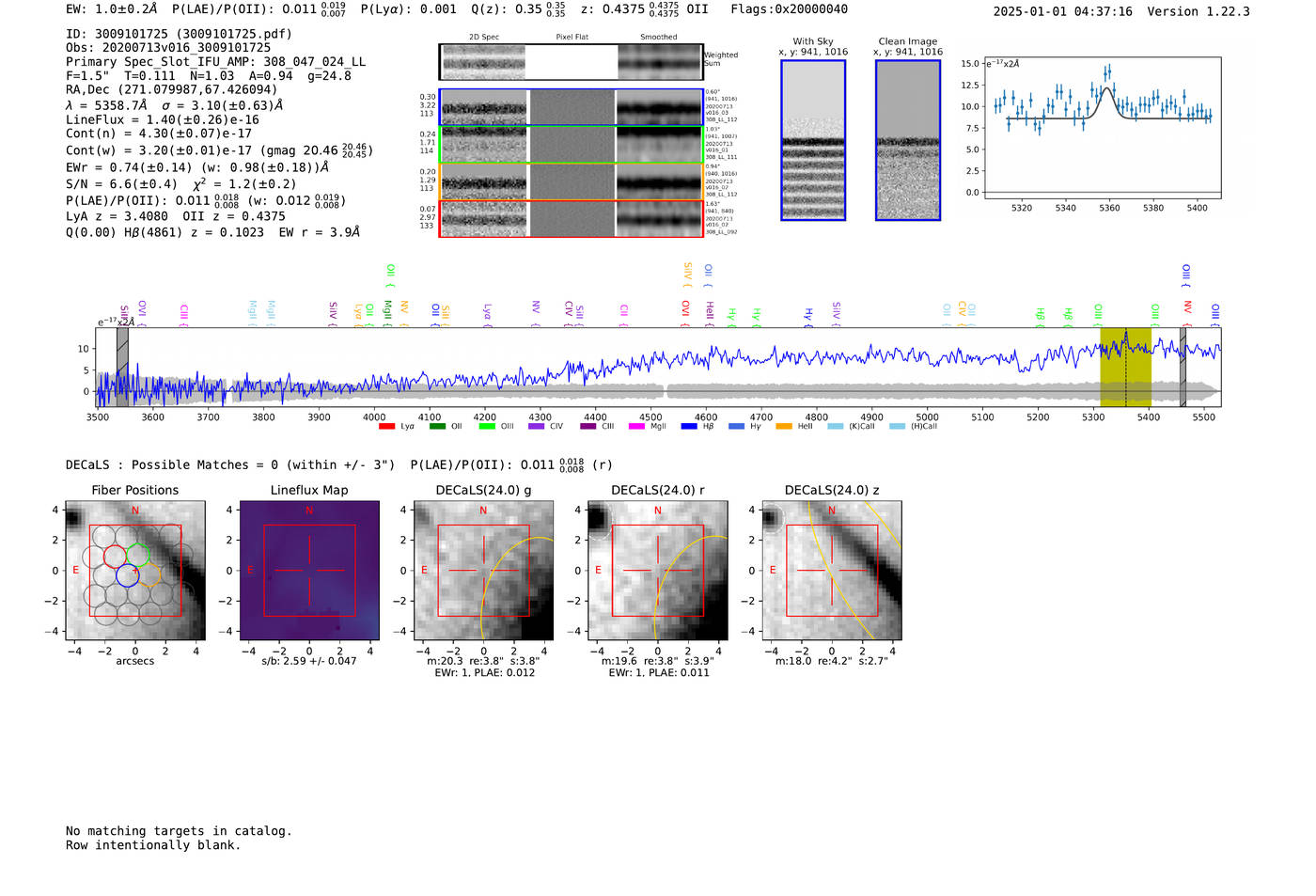Click the Weighted Sum 2D spectrum row

pos(571,62)
